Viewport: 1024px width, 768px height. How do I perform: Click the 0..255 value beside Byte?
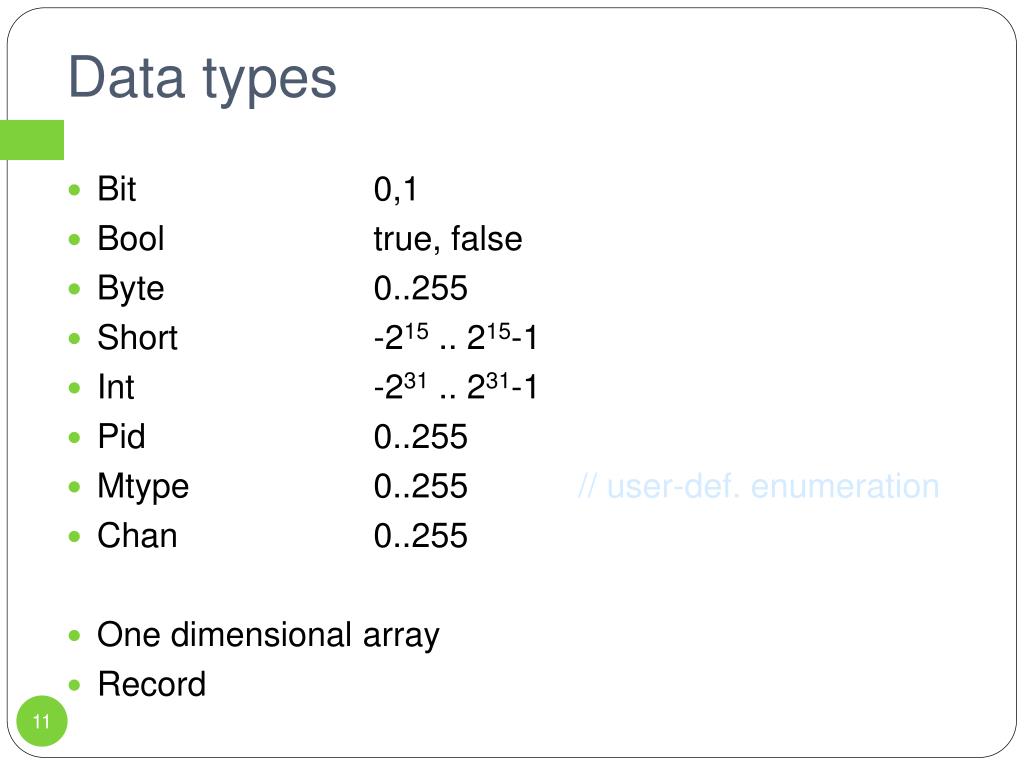coord(421,289)
